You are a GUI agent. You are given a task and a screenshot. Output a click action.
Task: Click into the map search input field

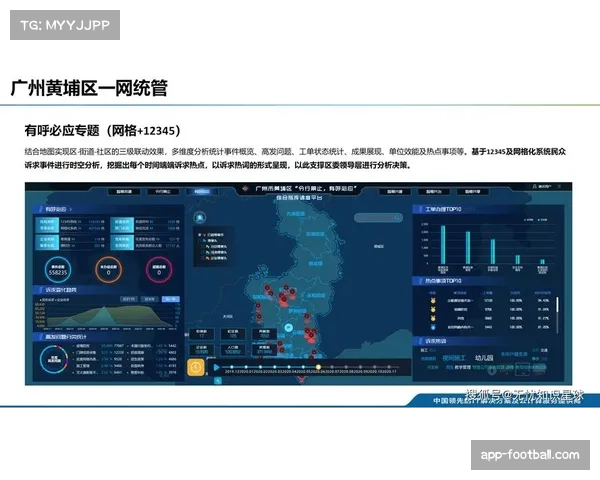pyautogui.click(x=378, y=218)
